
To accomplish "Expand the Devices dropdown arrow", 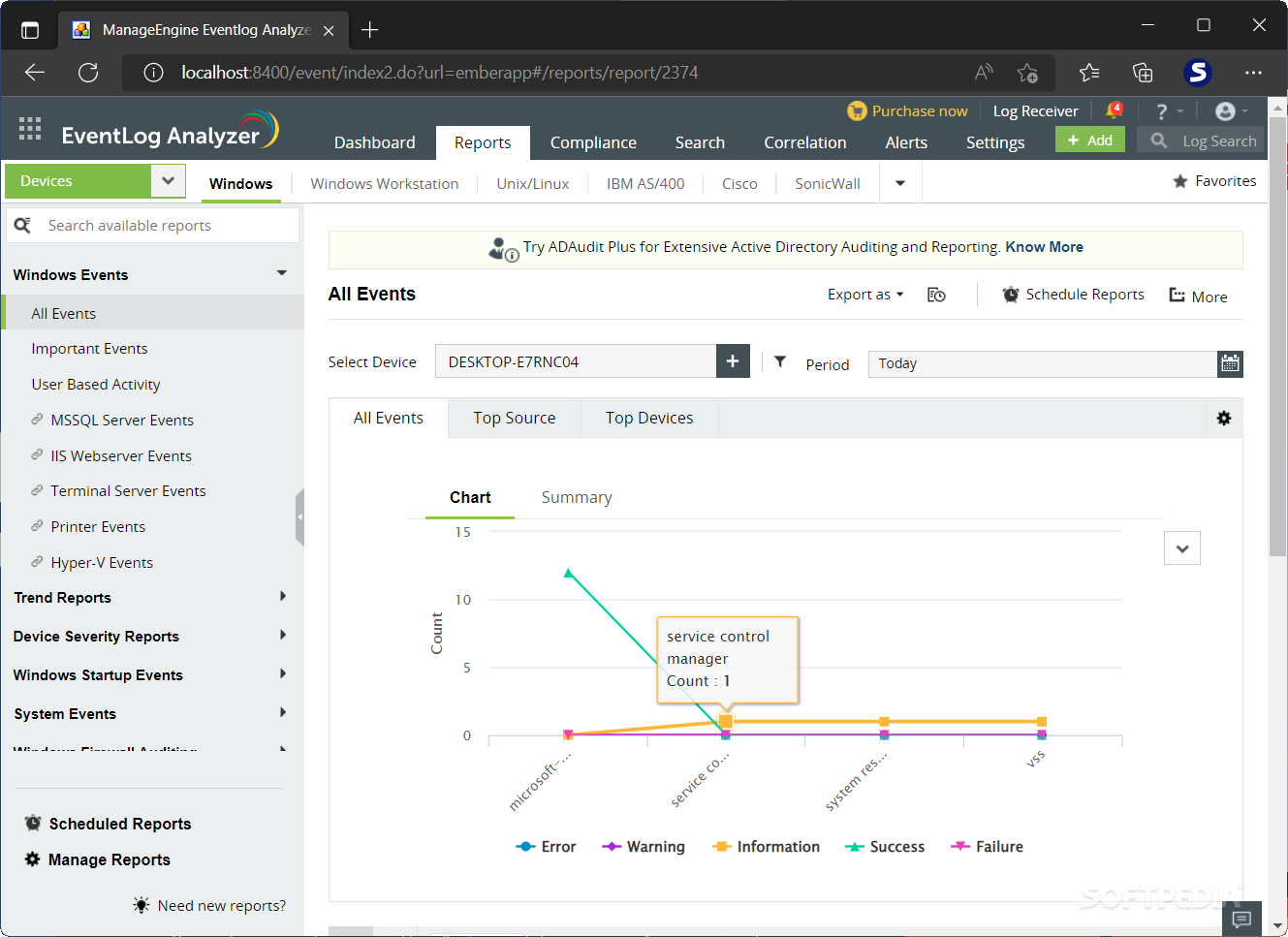I will coord(168,180).
